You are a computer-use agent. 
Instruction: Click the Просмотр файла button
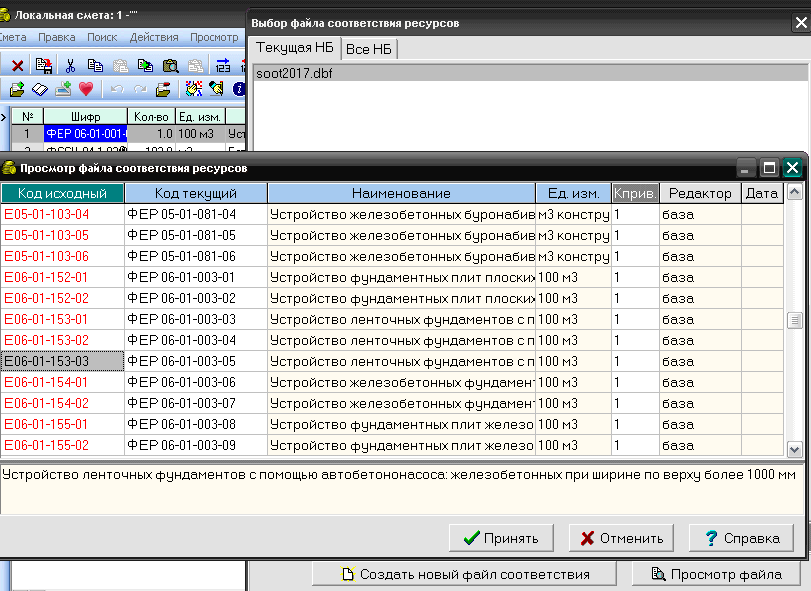(x=716, y=574)
